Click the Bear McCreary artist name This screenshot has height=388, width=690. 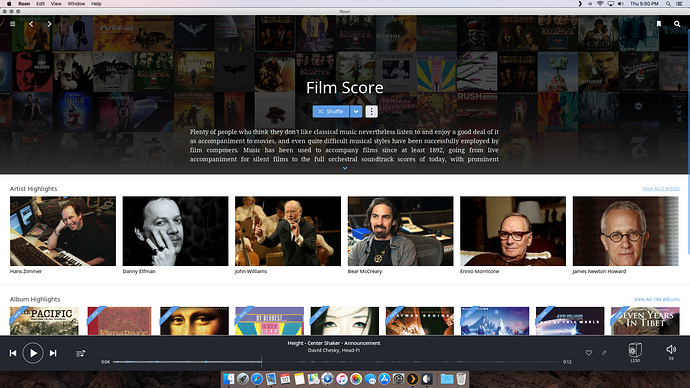pos(365,271)
